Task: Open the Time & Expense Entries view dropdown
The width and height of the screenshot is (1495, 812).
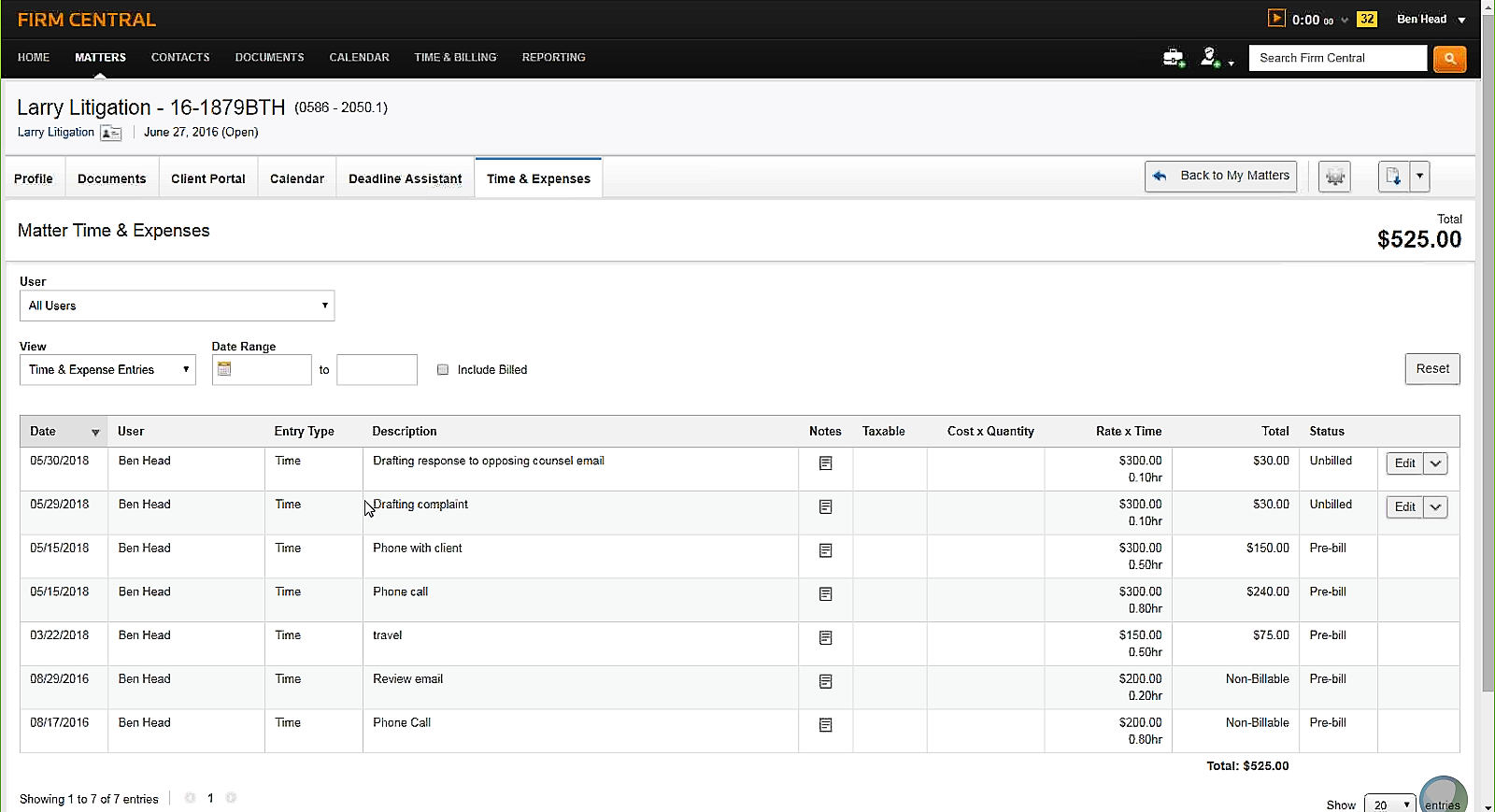Action: pyautogui.click(x=107, y=370)
